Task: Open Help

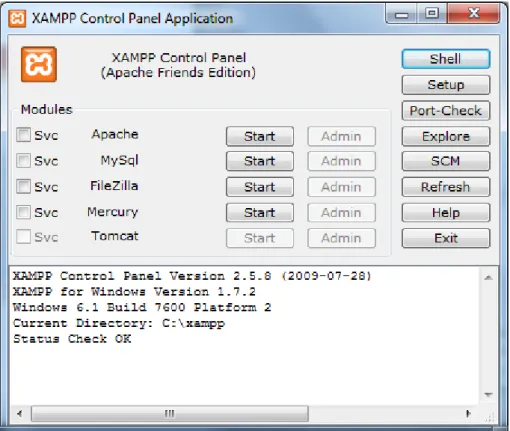Action: pyautogui.click(x=446, y=212)
